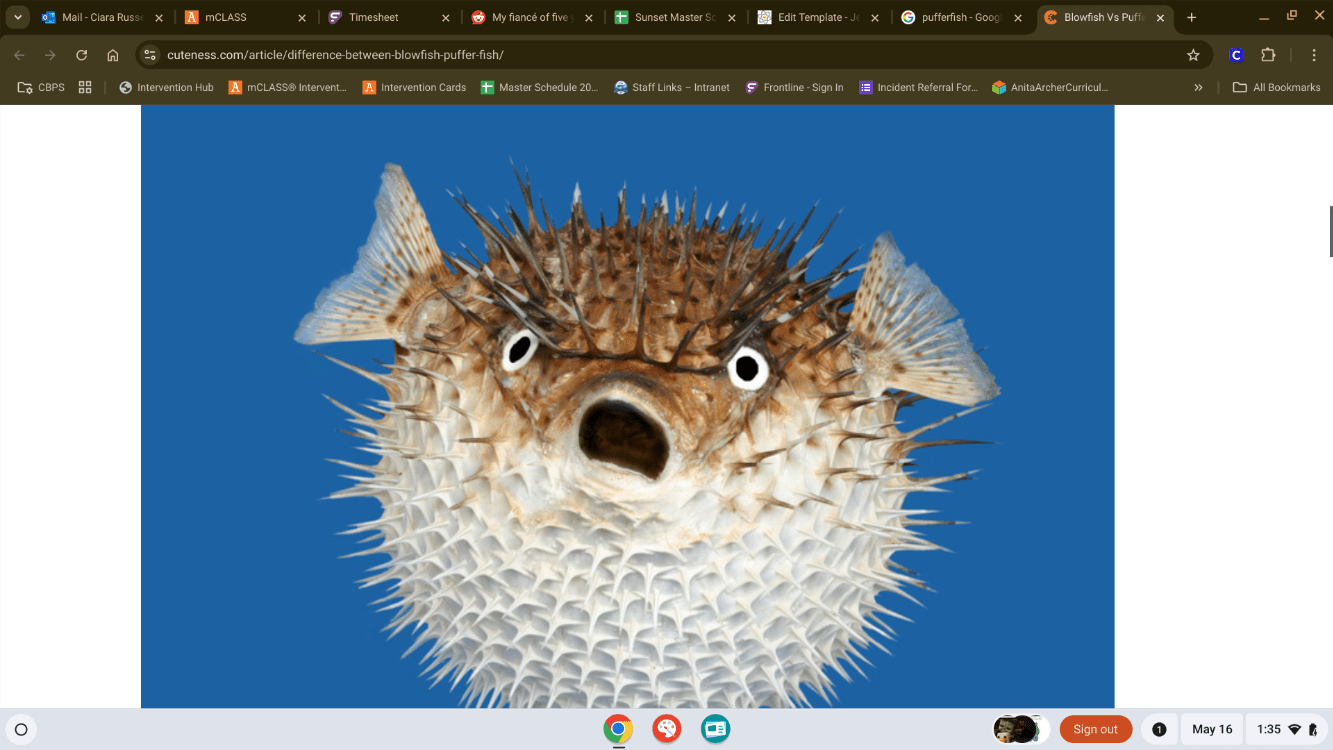Screen dimensions: 1333x750
Task: Open the CBPS bookmarks folder
Action: (41, 87)
